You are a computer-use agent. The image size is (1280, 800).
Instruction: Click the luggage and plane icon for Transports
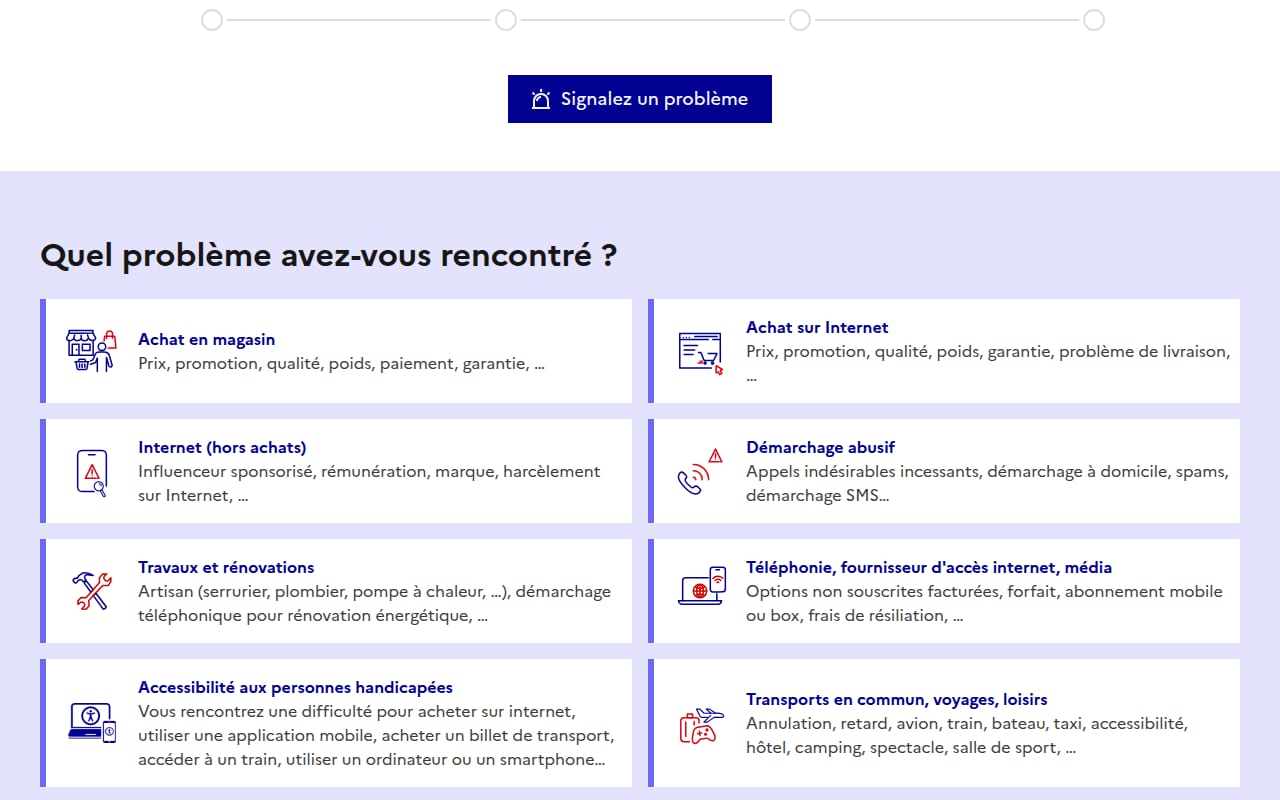[x=701, y=725]
